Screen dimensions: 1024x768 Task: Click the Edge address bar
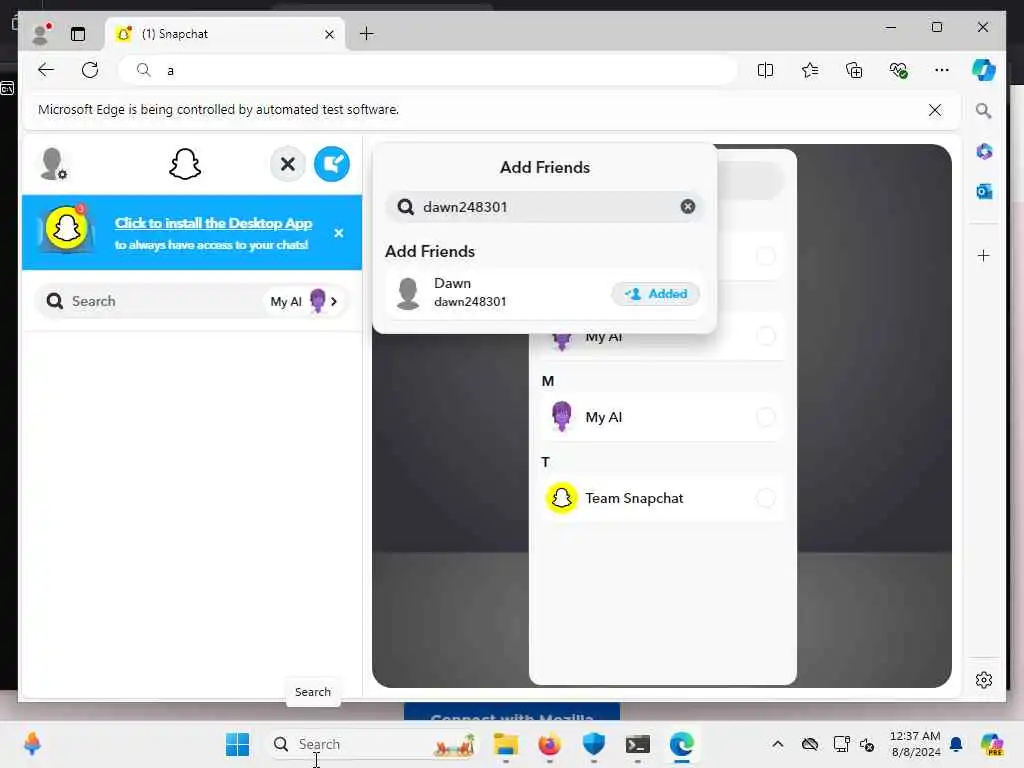point(428,70)
